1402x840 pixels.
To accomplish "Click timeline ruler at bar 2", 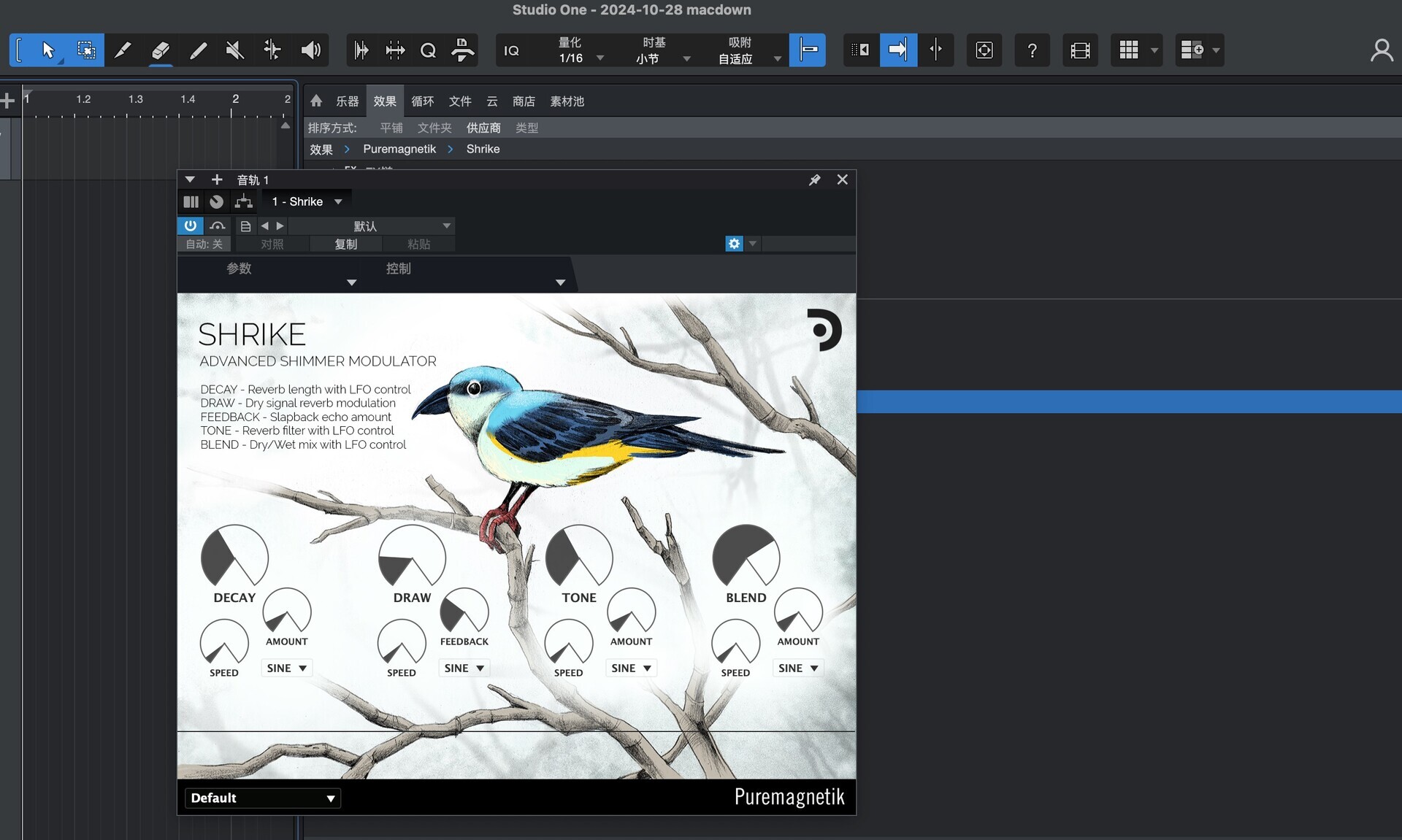I will point(235,101).
